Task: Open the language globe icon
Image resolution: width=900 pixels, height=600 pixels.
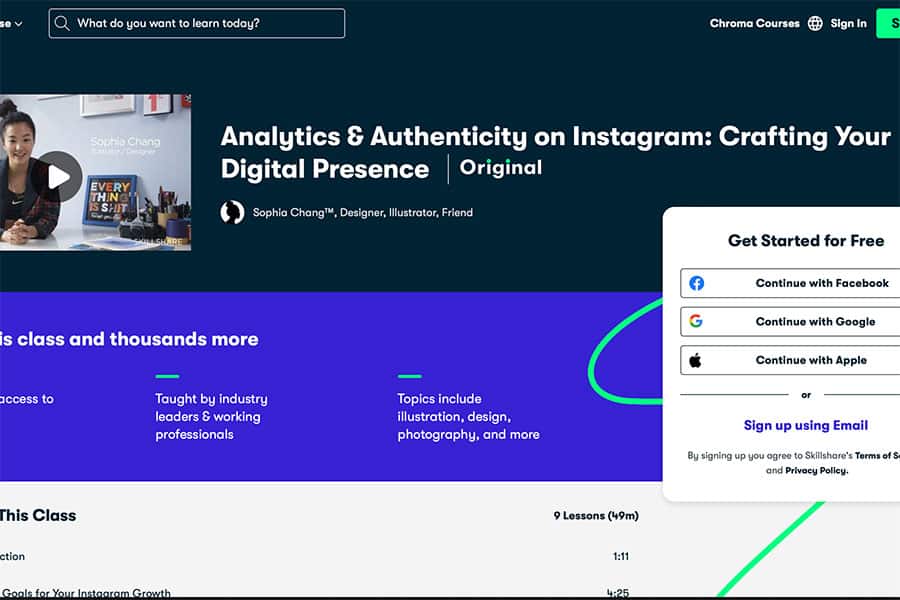Action: pos(815,24)
